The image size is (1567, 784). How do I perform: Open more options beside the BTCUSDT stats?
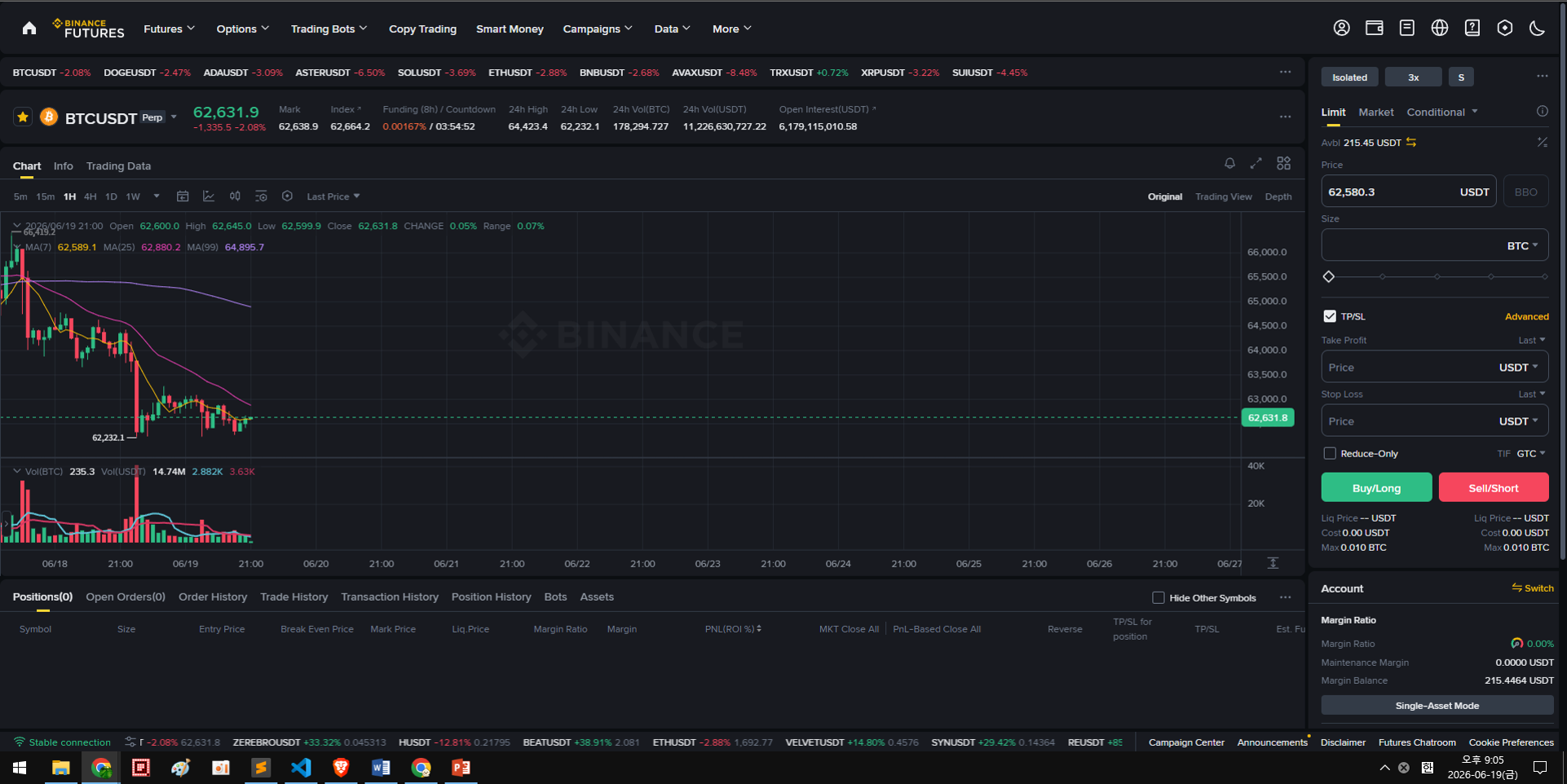(1285, 117)
